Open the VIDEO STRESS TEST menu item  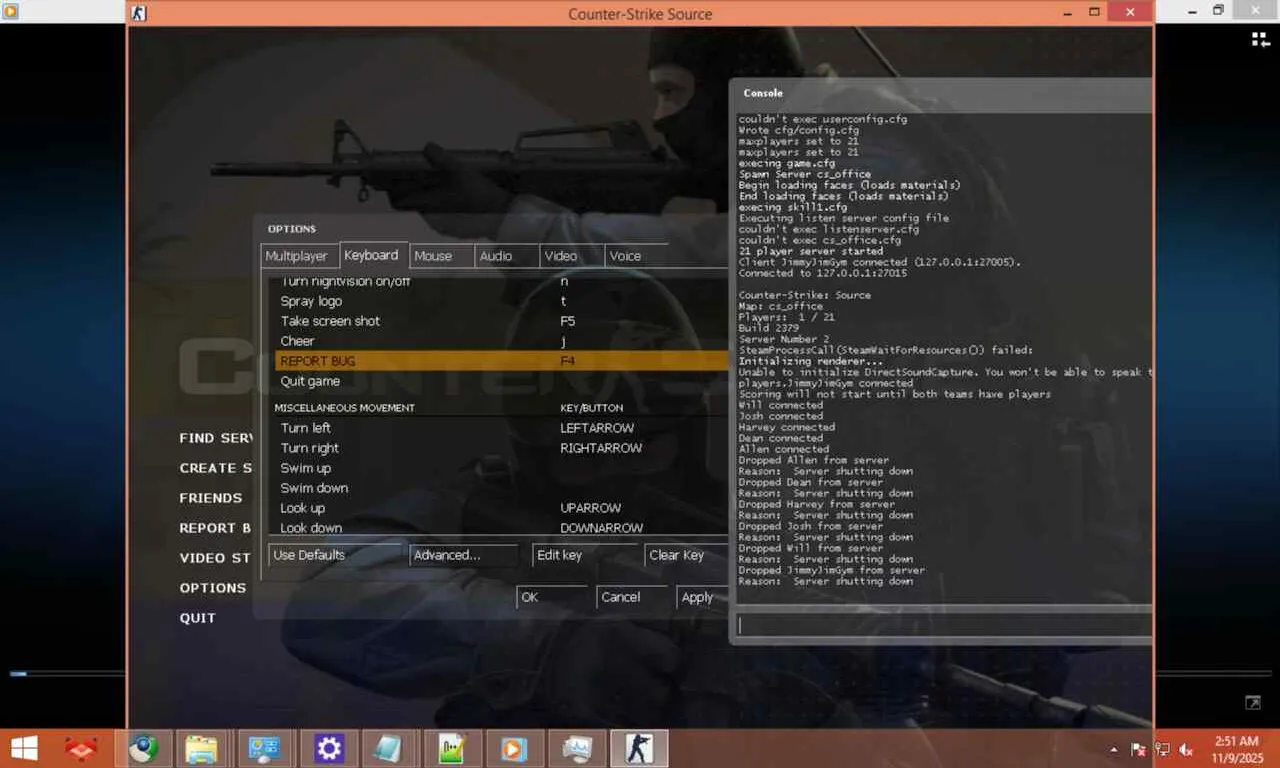[x=216, y=558]
